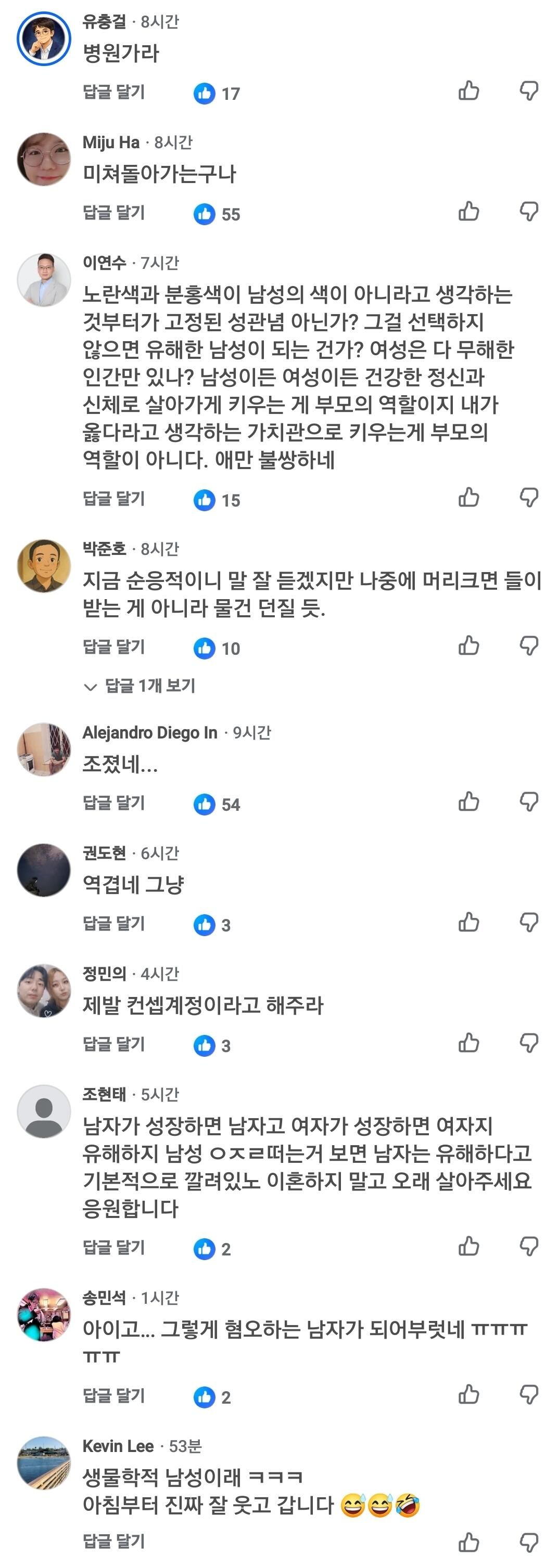This screenshot has height=1568, width=558.
Task: Thumbs-down Miju Ha's comment
Action: point(529,211)
